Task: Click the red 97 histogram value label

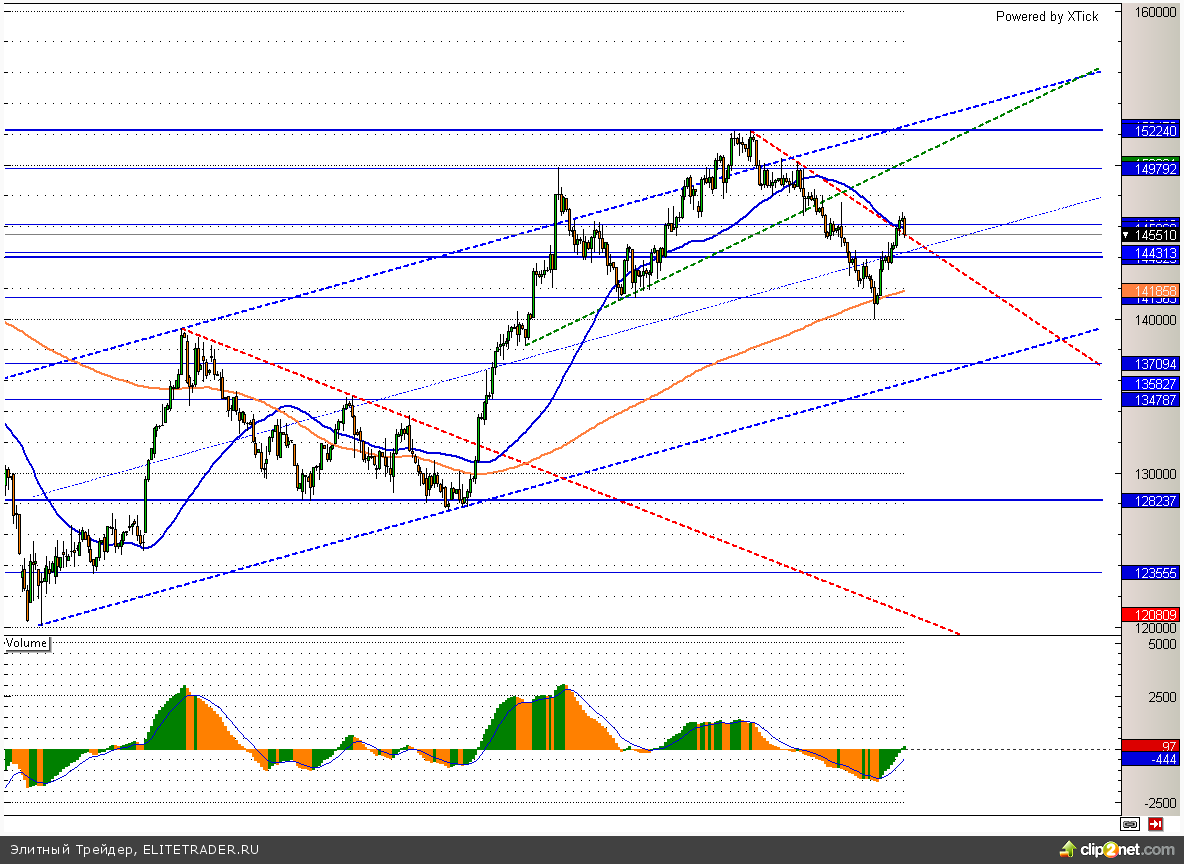Action: click(1154, 746)
